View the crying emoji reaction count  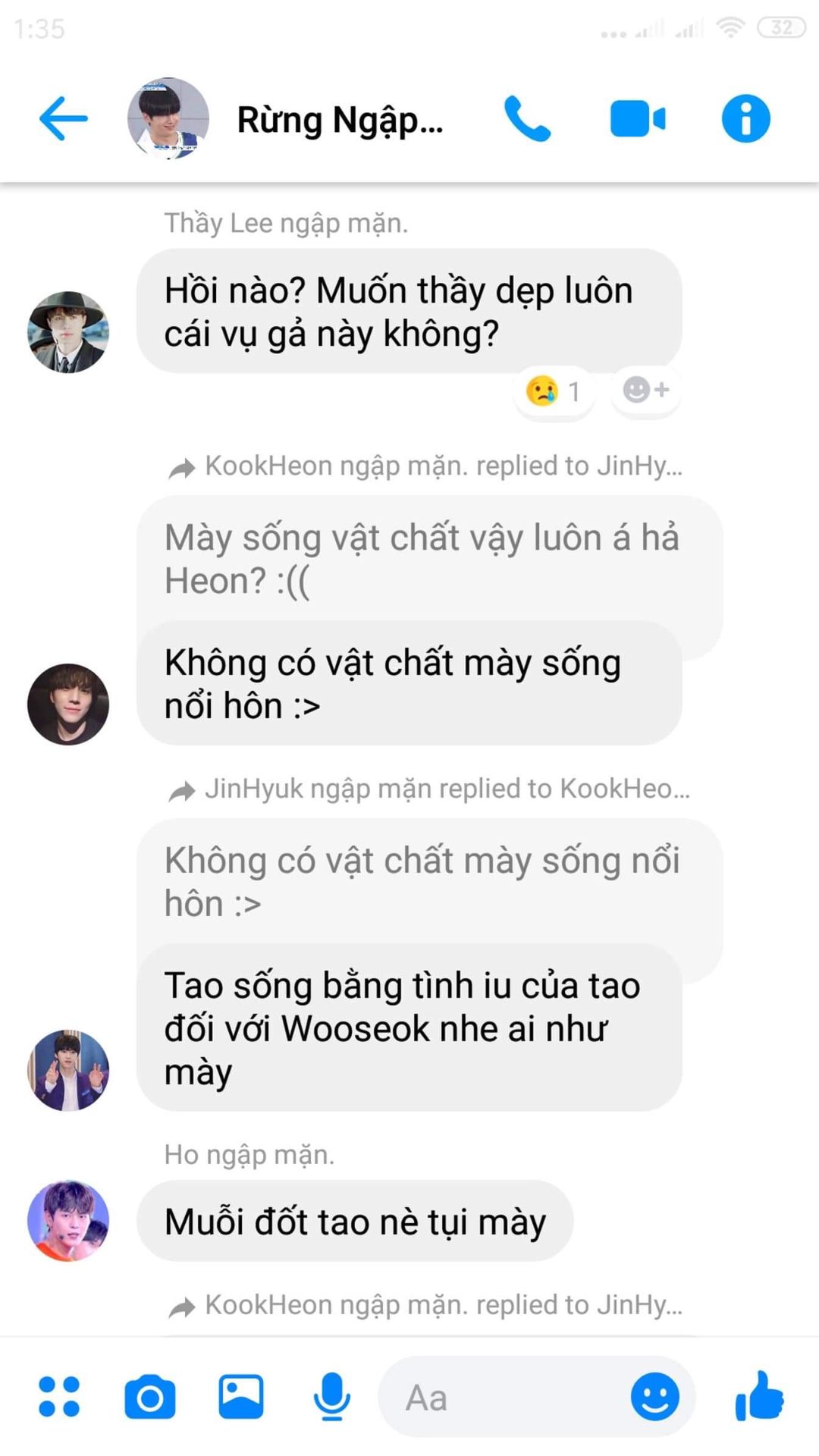[554, 391]
